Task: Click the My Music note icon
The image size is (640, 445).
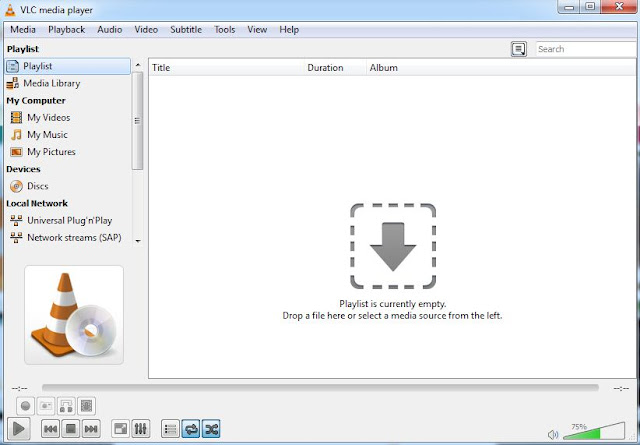Action: click(16, 135)
